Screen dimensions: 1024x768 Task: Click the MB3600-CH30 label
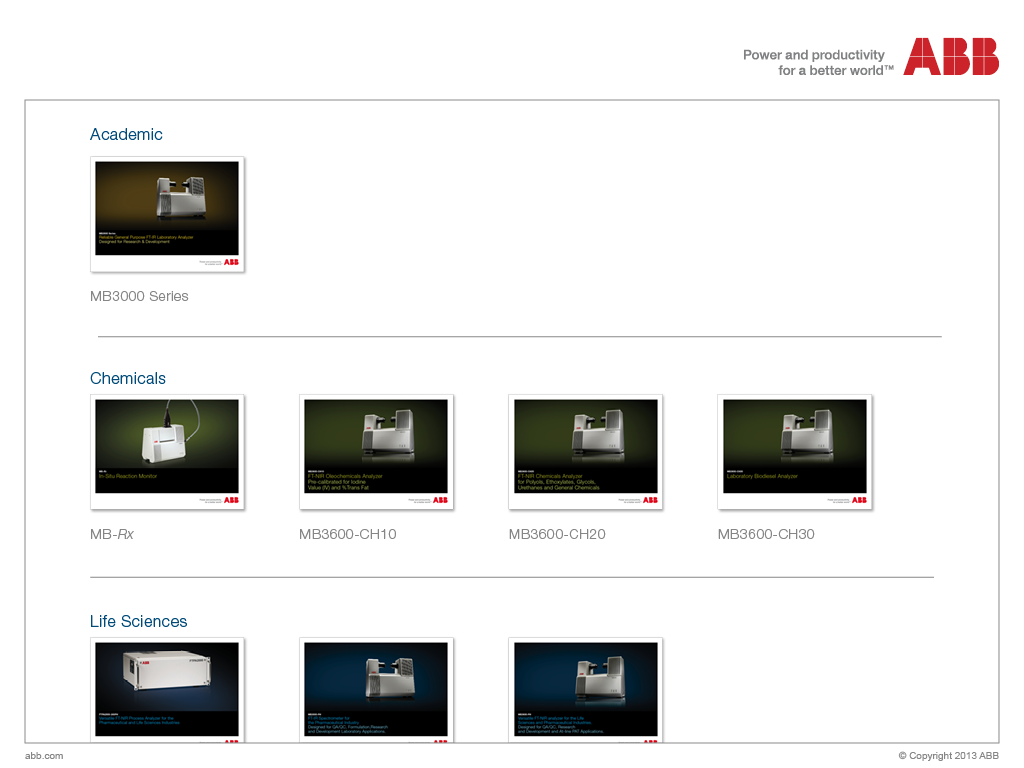coord(766,534)
